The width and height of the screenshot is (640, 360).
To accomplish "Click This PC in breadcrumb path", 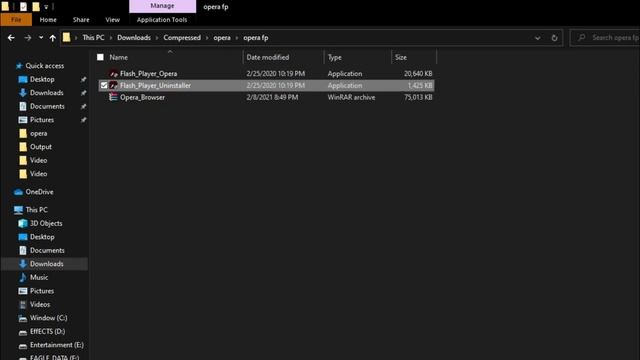I will point(93,38).
